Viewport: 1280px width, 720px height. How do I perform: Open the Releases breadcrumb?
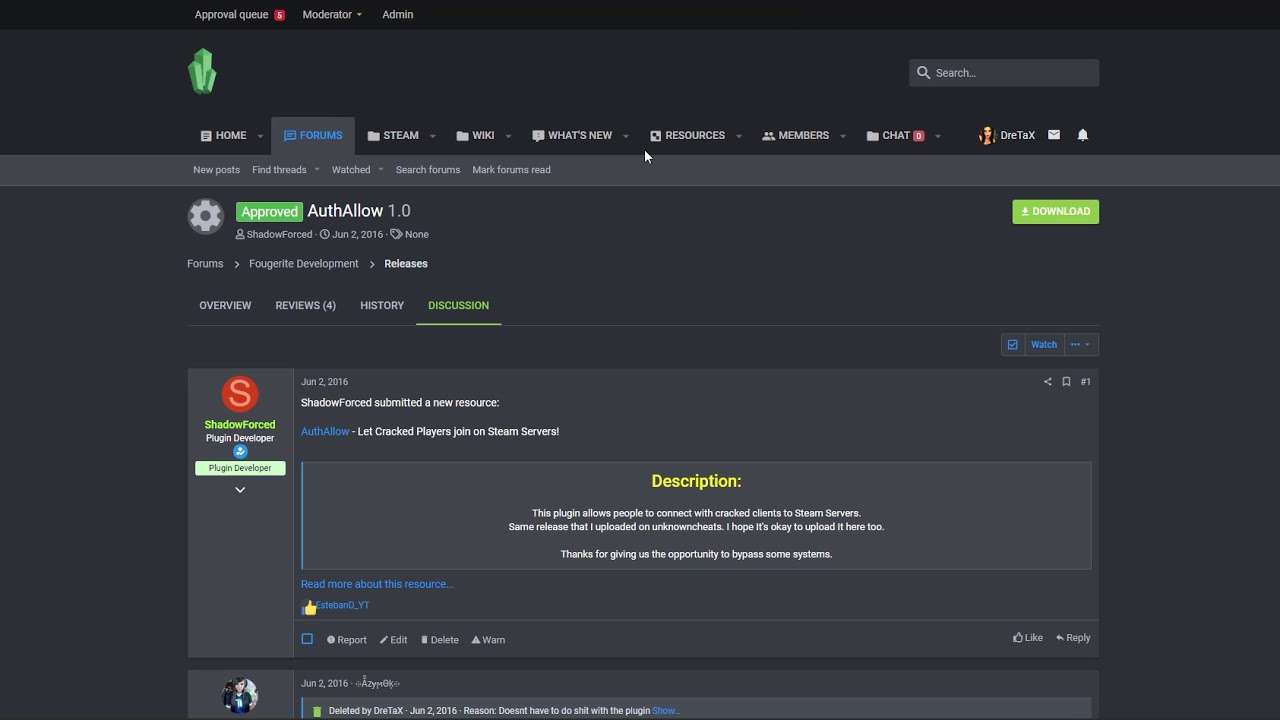[406, 264]
